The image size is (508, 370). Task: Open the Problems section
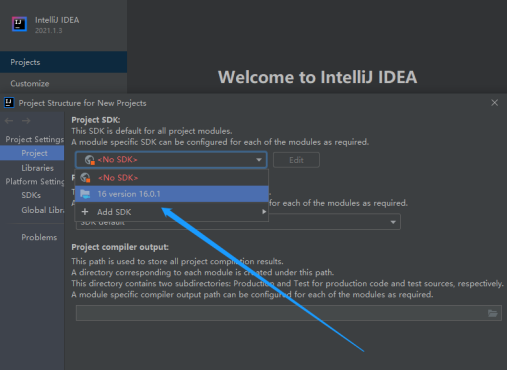[x=39, y=237]
